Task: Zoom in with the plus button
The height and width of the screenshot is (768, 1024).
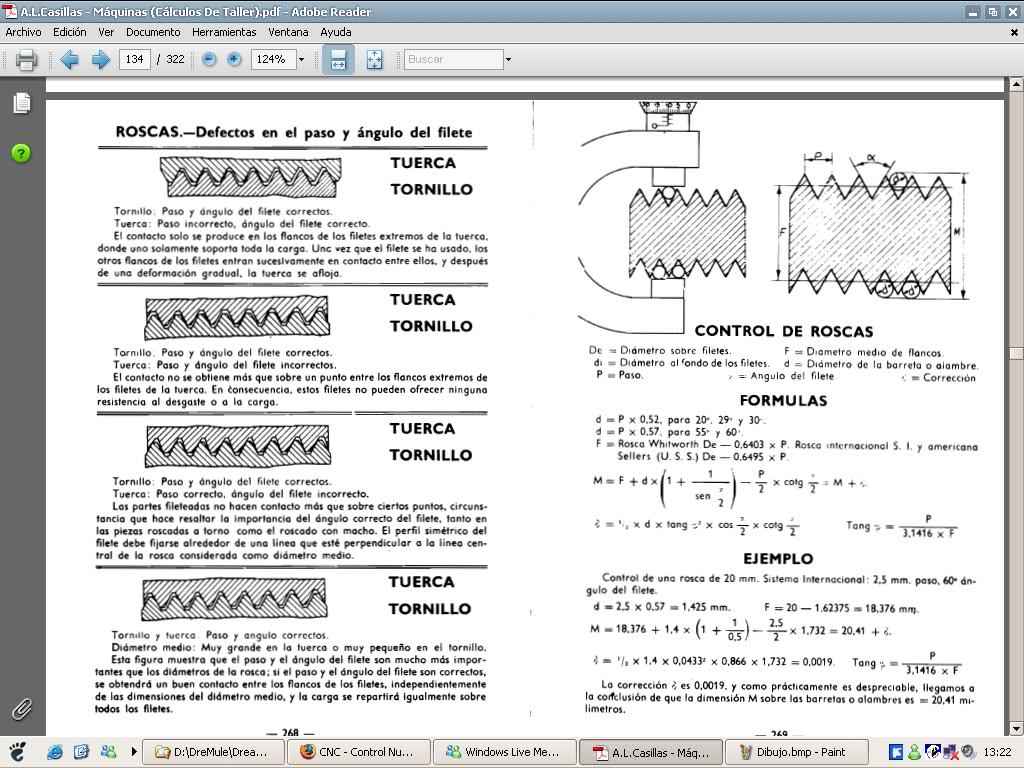Action: tap(234, 59)
